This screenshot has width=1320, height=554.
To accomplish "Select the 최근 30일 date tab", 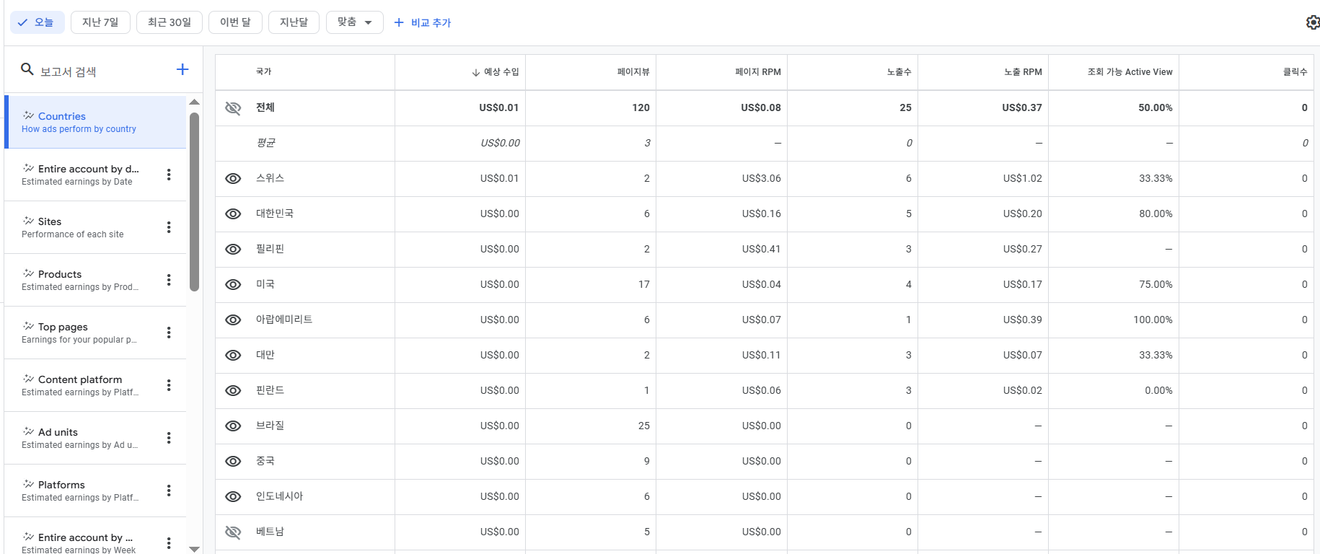I will tap(169, 22).
